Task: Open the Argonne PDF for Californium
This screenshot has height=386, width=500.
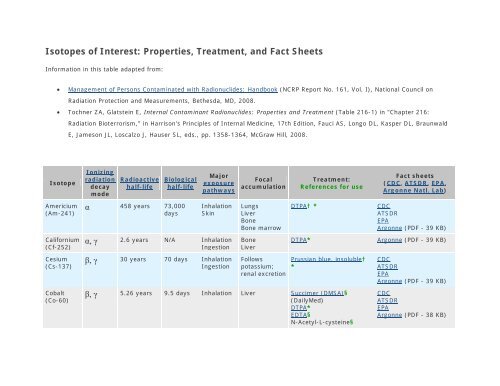Action: [389, 240]
